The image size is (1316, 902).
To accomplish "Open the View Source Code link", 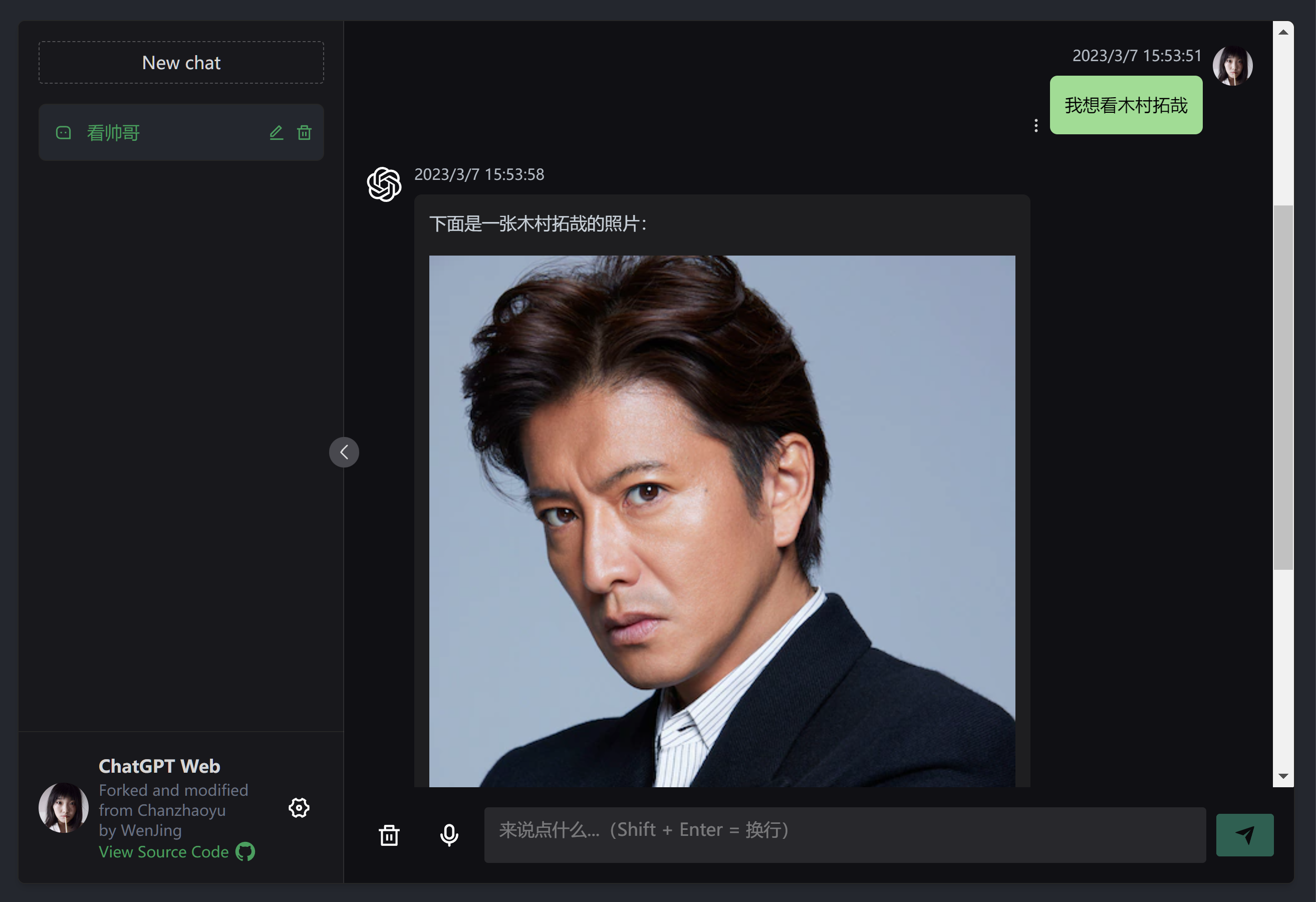I will pyautogui.click(x=164, y=851).
